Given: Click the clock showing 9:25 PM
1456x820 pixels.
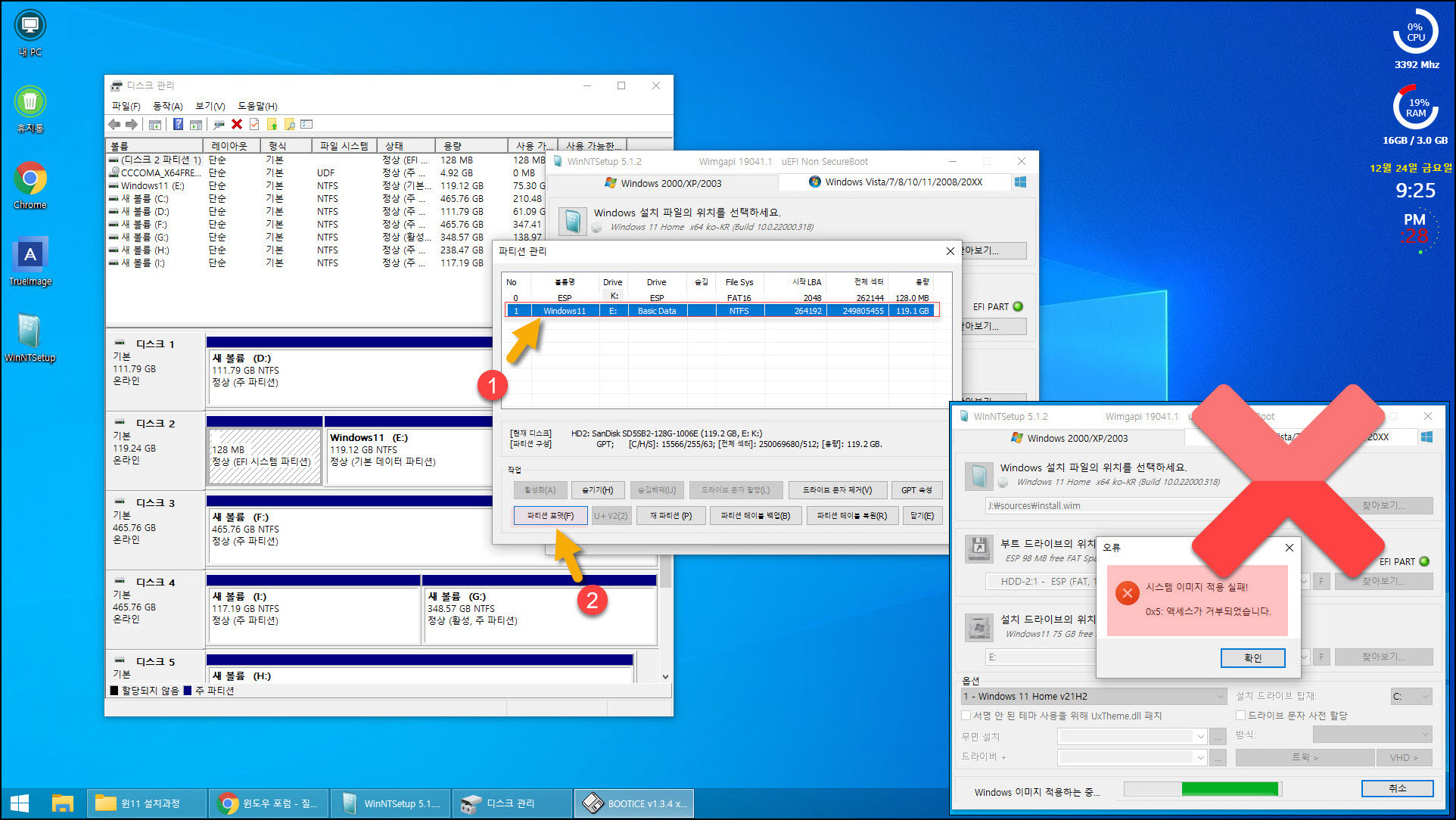Looking at the screenshot, I should pos(1415,191).
